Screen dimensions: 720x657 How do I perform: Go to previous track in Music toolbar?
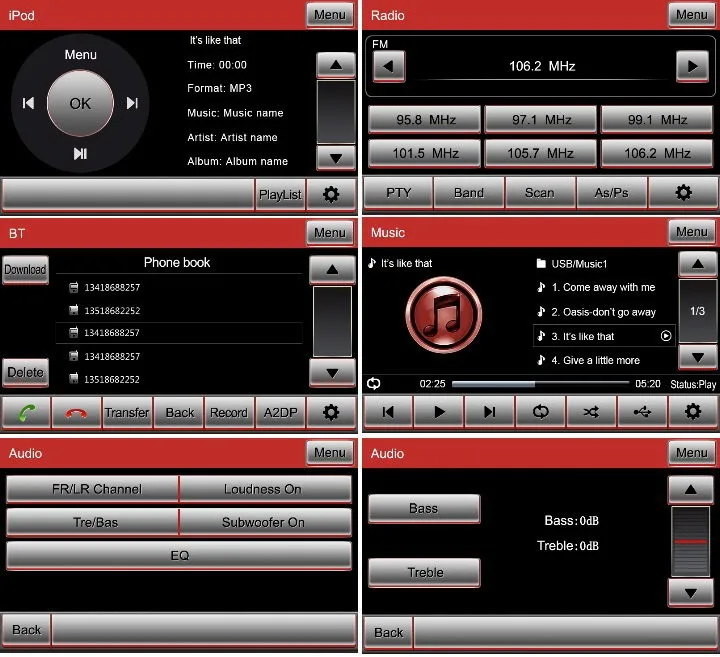(x=388, y=412)
